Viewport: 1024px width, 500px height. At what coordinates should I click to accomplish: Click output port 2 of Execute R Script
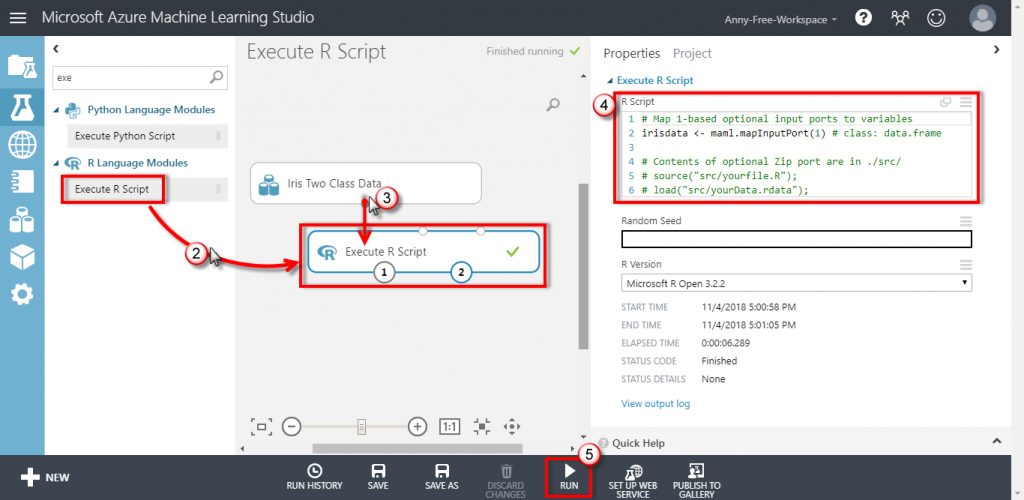pyautogui.click(x=462, y=273)
